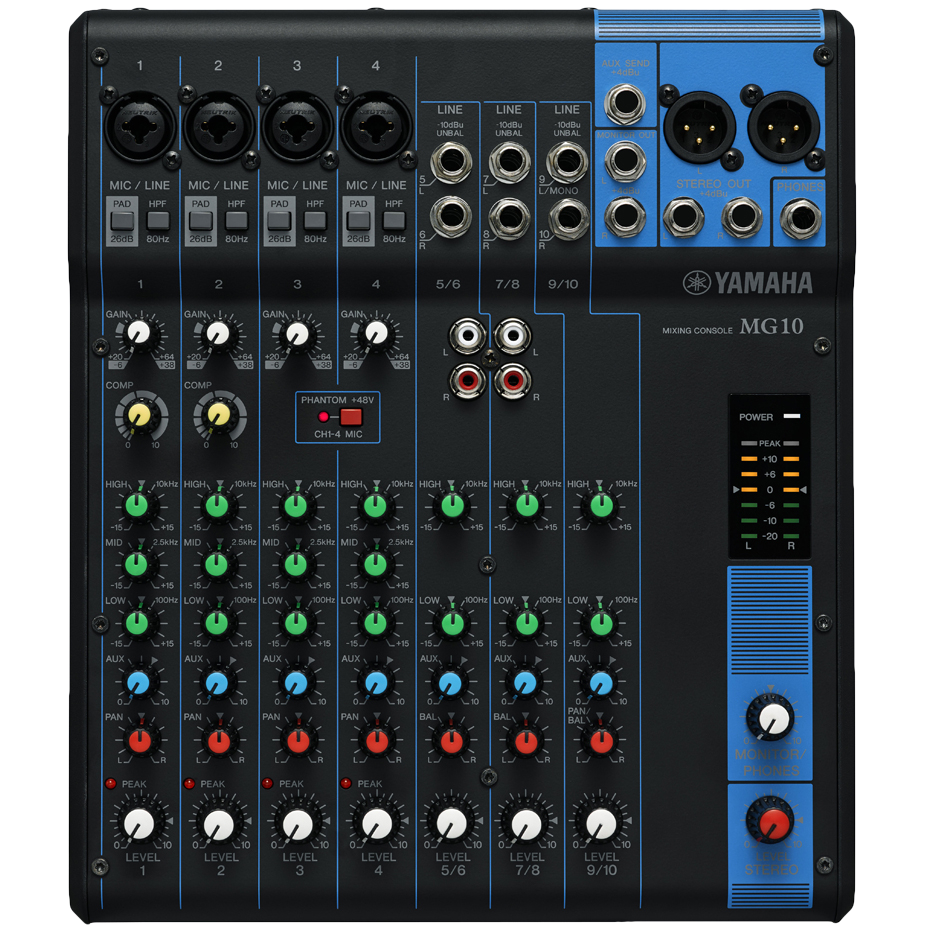Click the channel 2 MIC/LINE combo jack
This screenshot has height=928, width=928.
[x=218, y=126]
